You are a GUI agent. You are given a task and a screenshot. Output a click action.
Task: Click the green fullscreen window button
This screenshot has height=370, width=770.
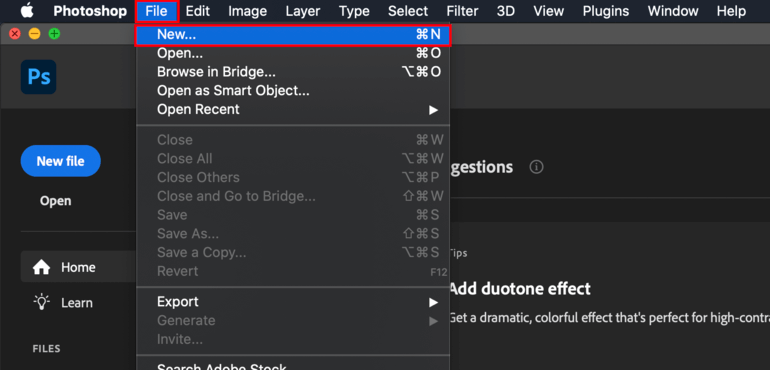click(55, 34)
